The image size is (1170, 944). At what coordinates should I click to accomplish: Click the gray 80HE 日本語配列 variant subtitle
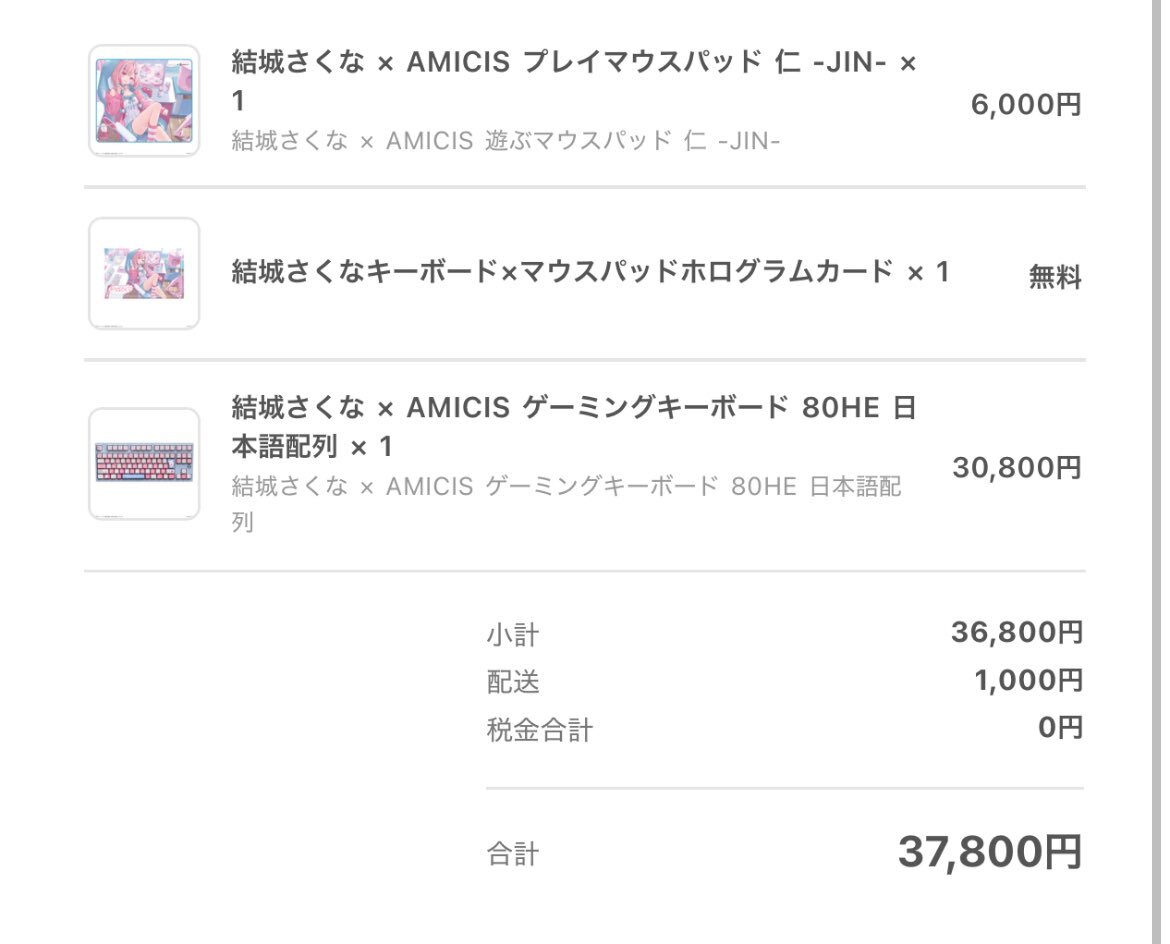point(566,504)
